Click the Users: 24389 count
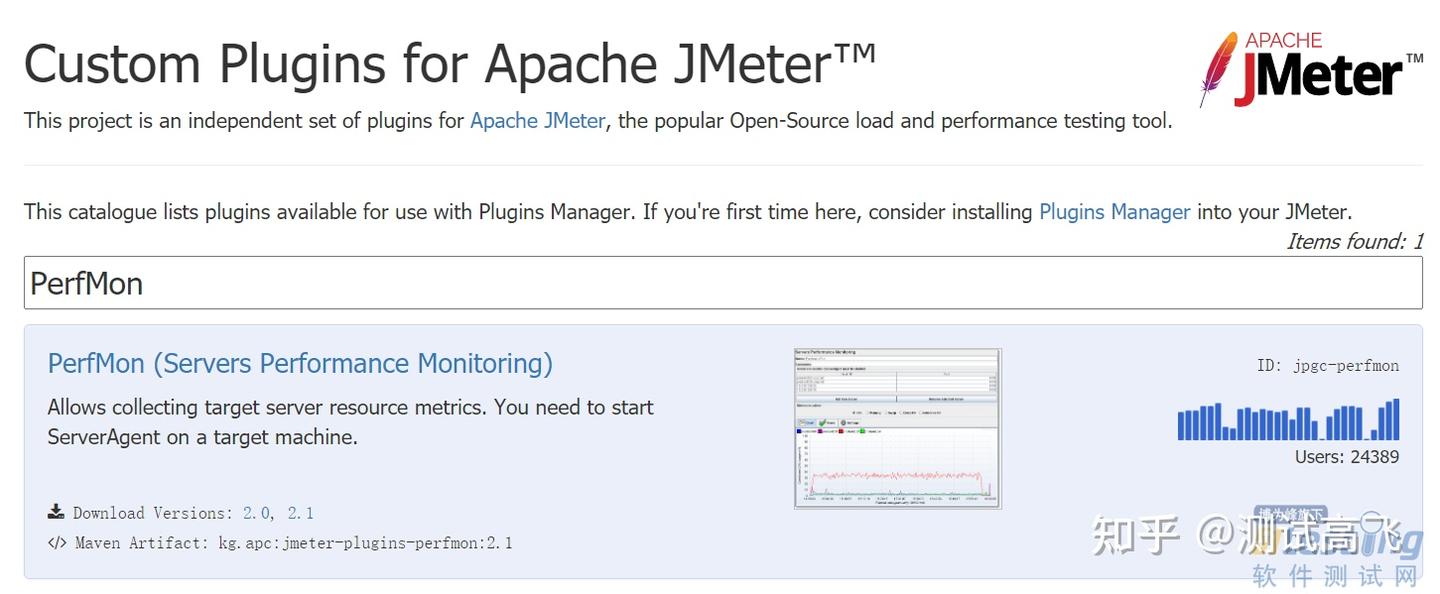The height and width of the screenshot is (594, 1440). point(1346,457)
